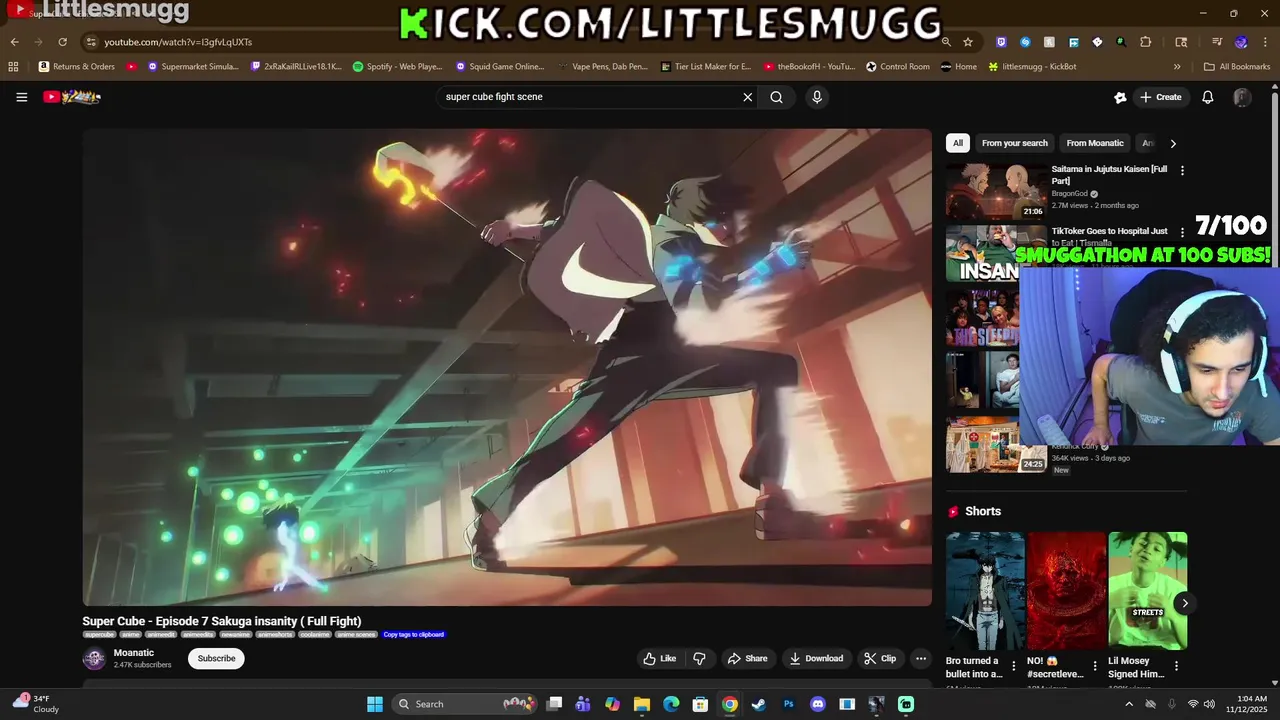The height and width of the screenshot is (720, 1280).
Task: Open the 24:25 duration video thumbnail
Action: pyautogui.click(x=996, y=444)
